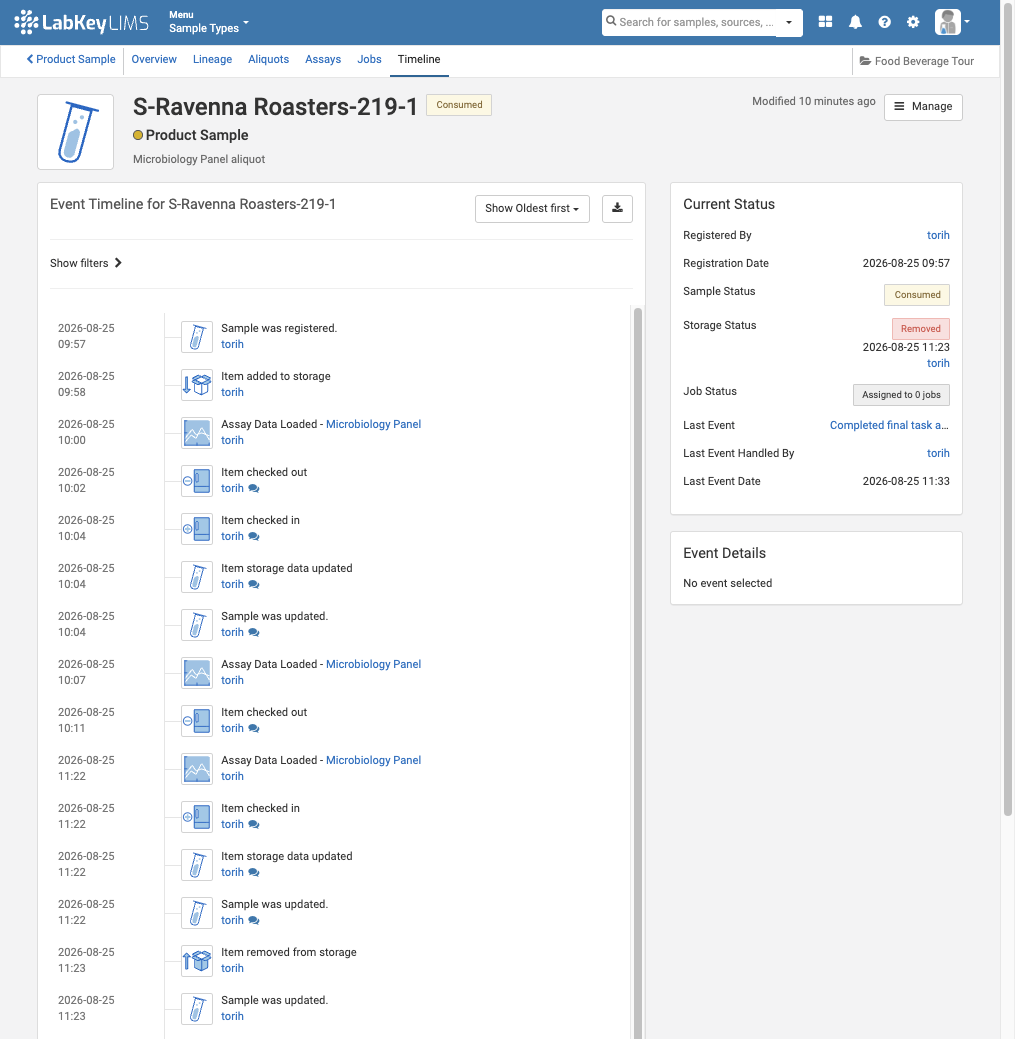Viewport: 1015px width, 1039px height.
Task: Click the Consumed status badge near title
Action: (x=458, y=105)
